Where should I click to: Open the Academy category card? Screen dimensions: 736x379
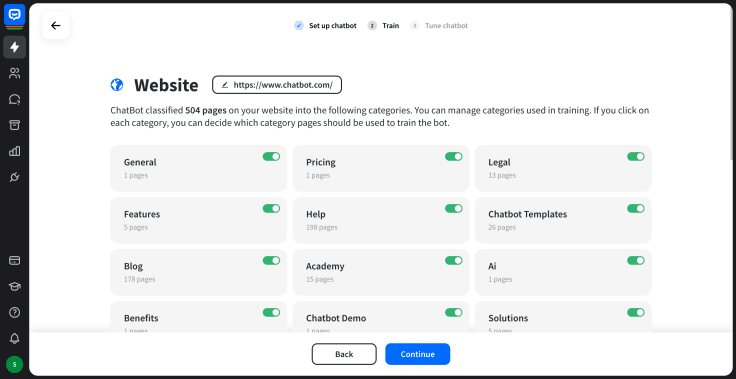(381, 272)
